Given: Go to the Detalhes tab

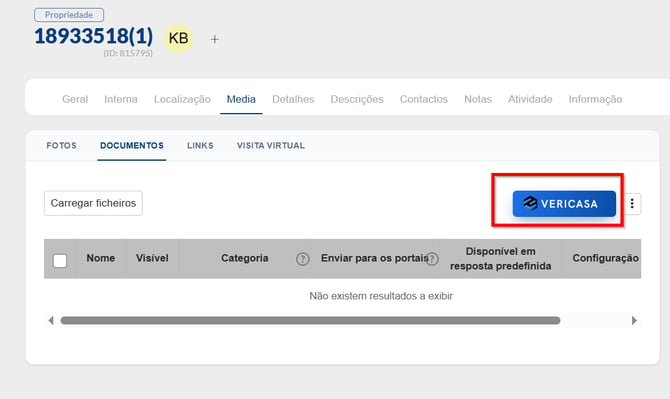Looking at the screenshot, I should pyautogui.click(x=293, y=99).
